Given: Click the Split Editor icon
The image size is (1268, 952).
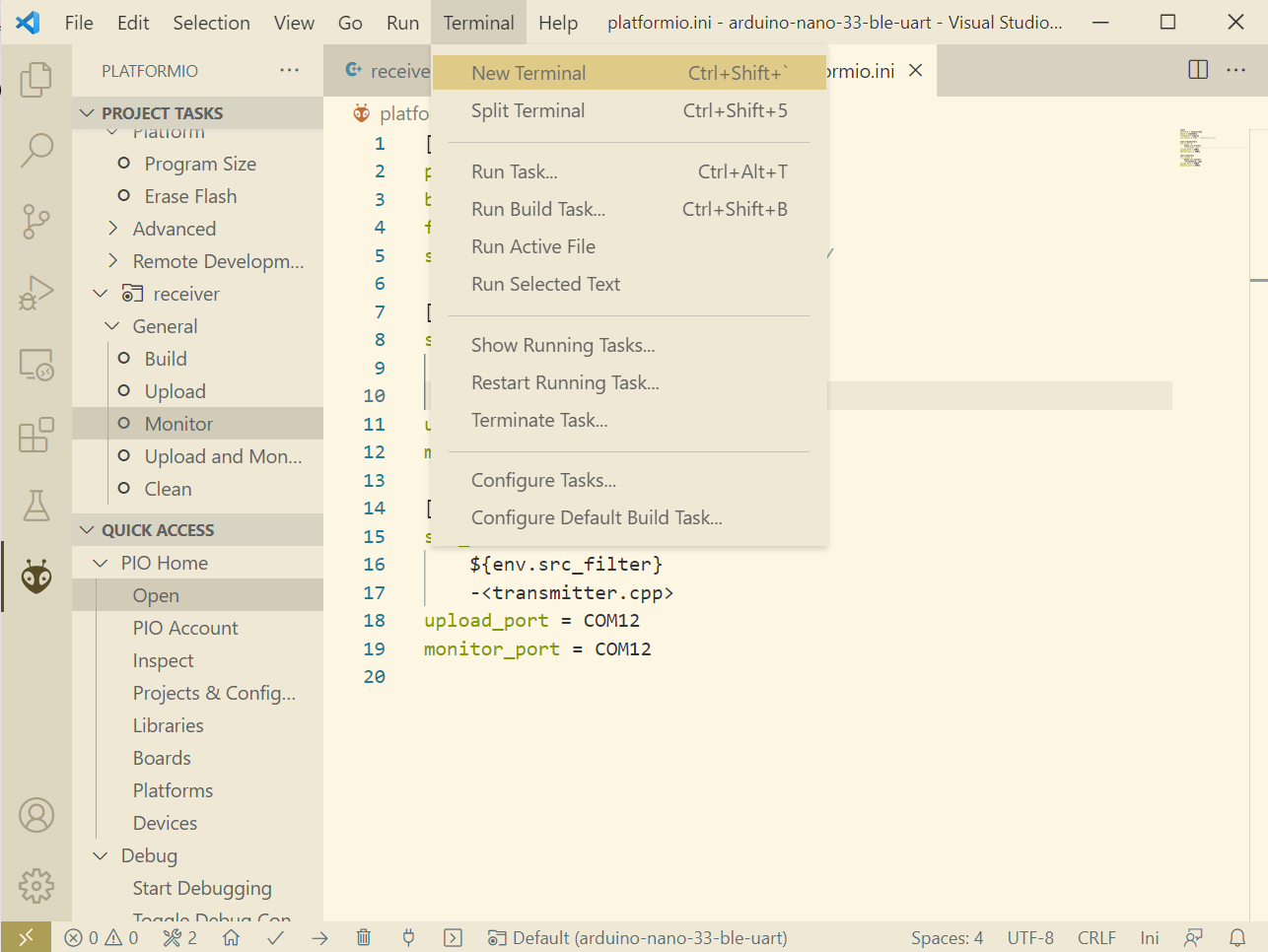Looking at the screenshot, I should (1198, 70).
